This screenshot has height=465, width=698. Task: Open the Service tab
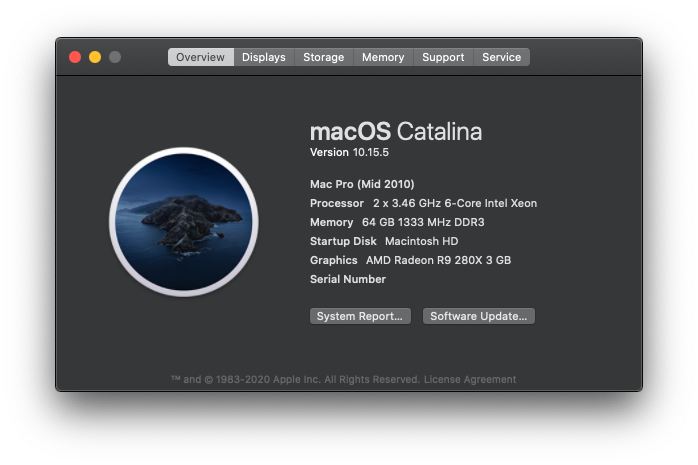click(501, 57)
